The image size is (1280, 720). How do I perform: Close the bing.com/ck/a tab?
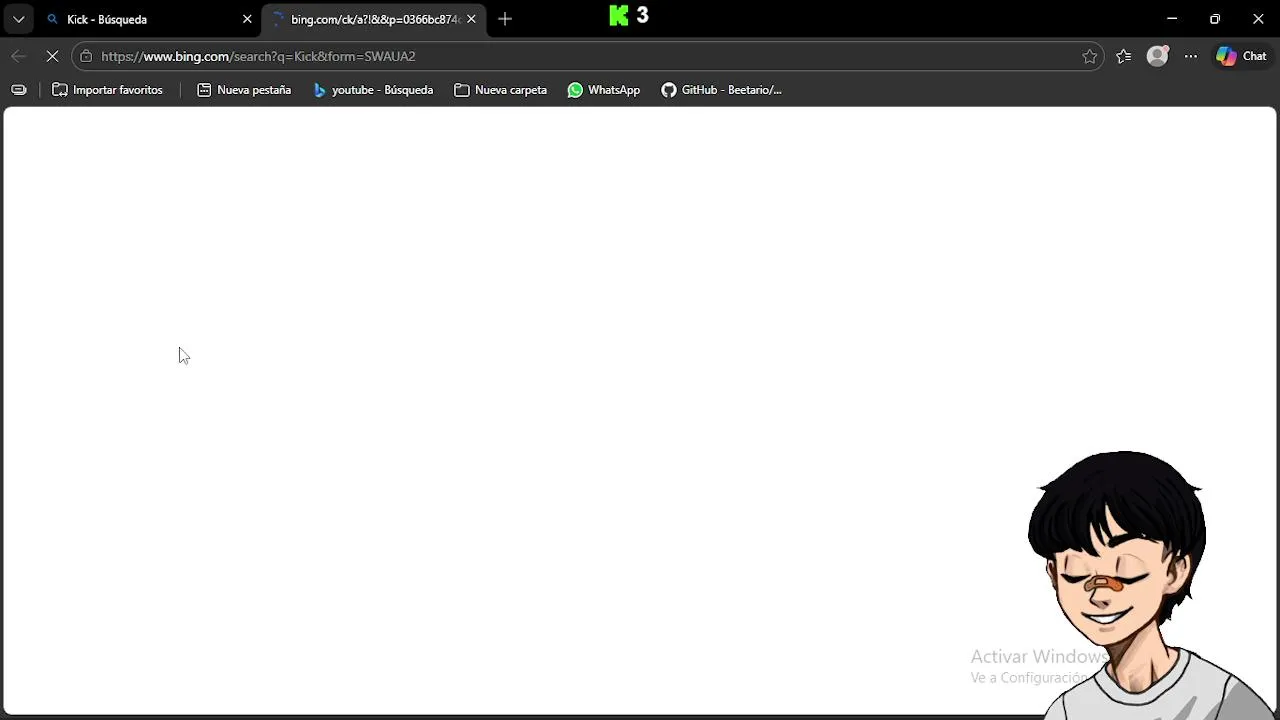471,19
